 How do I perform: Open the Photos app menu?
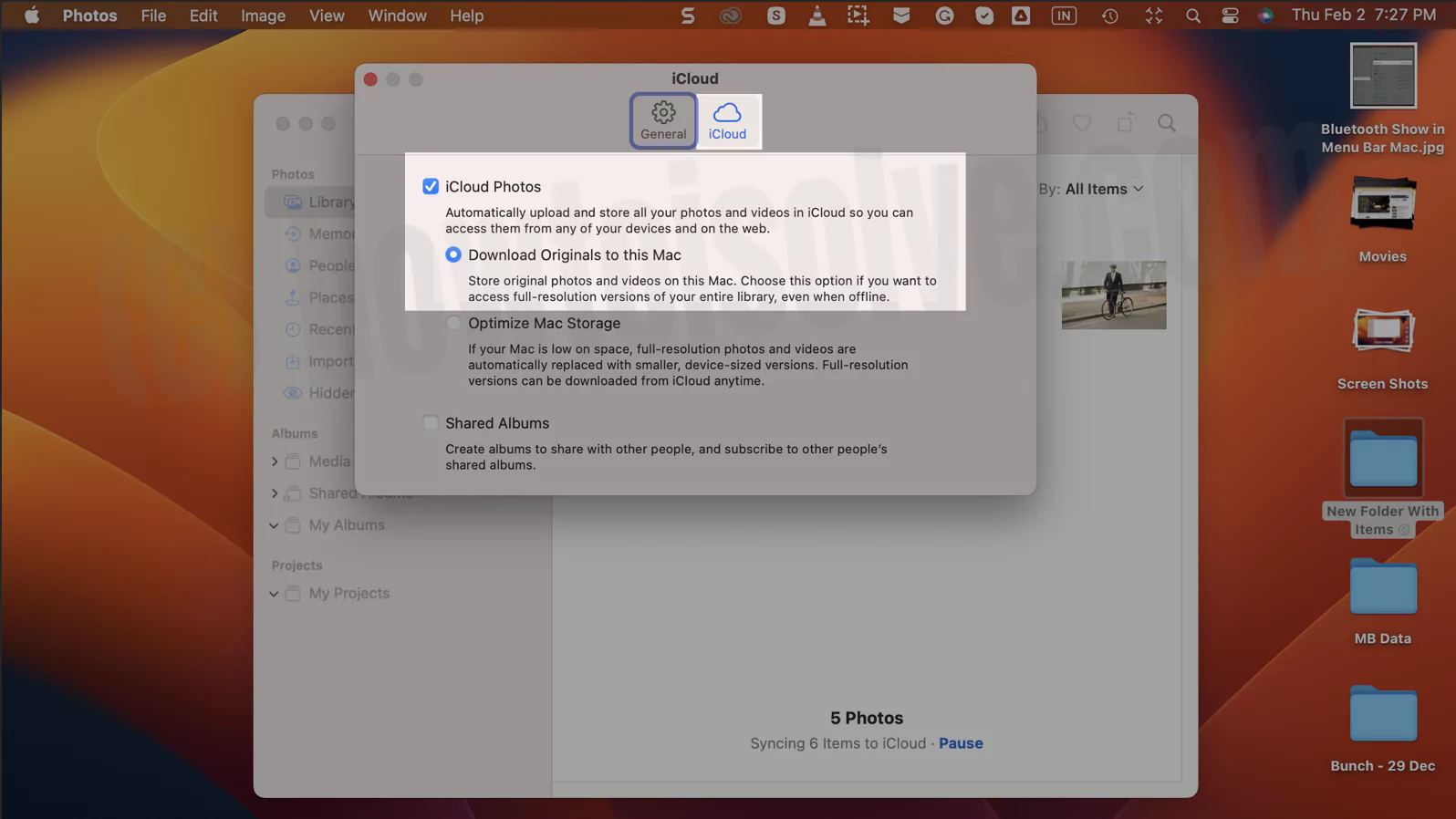(x=89, y=16)
